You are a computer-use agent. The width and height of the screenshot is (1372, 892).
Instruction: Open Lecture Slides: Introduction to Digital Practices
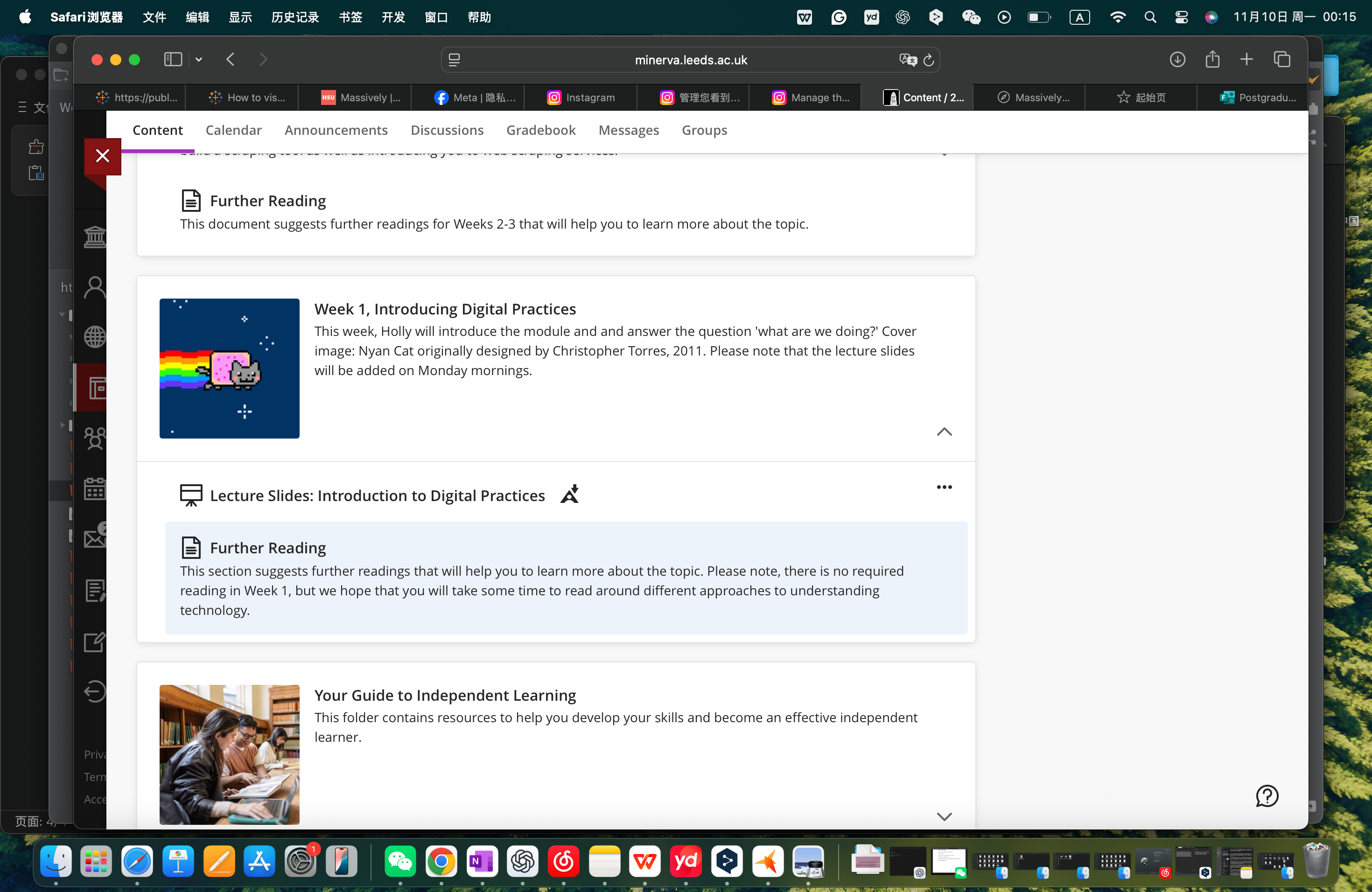377,495
